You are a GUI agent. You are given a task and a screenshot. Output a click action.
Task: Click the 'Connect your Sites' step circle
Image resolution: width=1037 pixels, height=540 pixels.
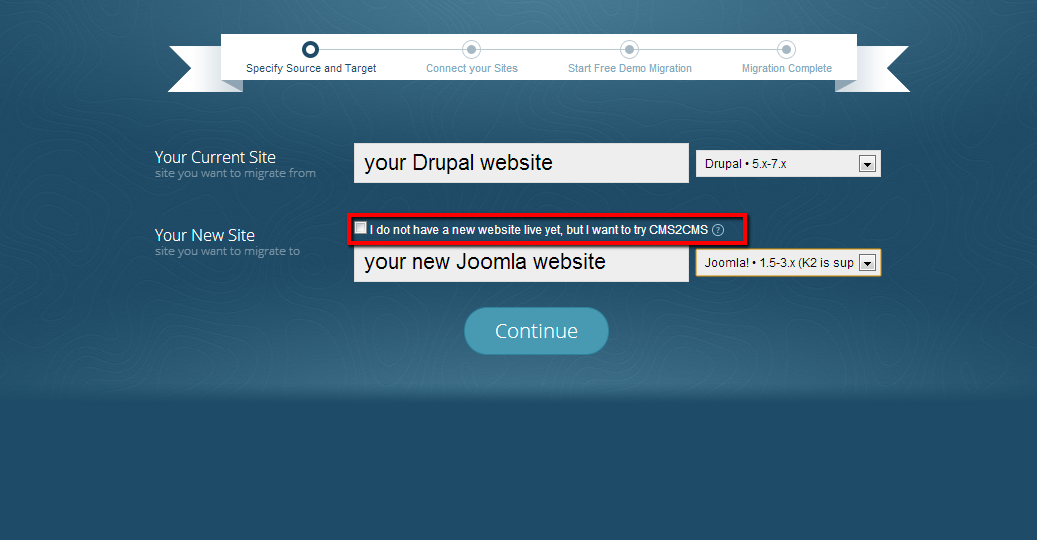[471, 49]
